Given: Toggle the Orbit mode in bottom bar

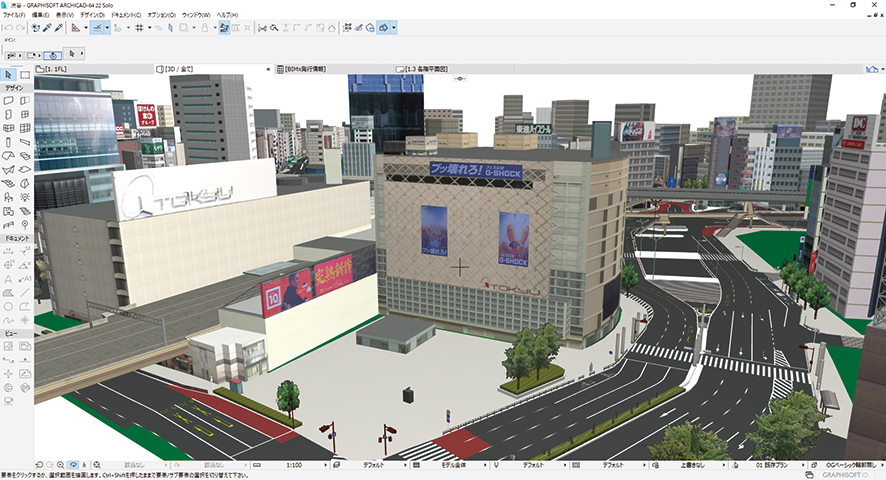Looking at the screenshot, I should 73,465.
